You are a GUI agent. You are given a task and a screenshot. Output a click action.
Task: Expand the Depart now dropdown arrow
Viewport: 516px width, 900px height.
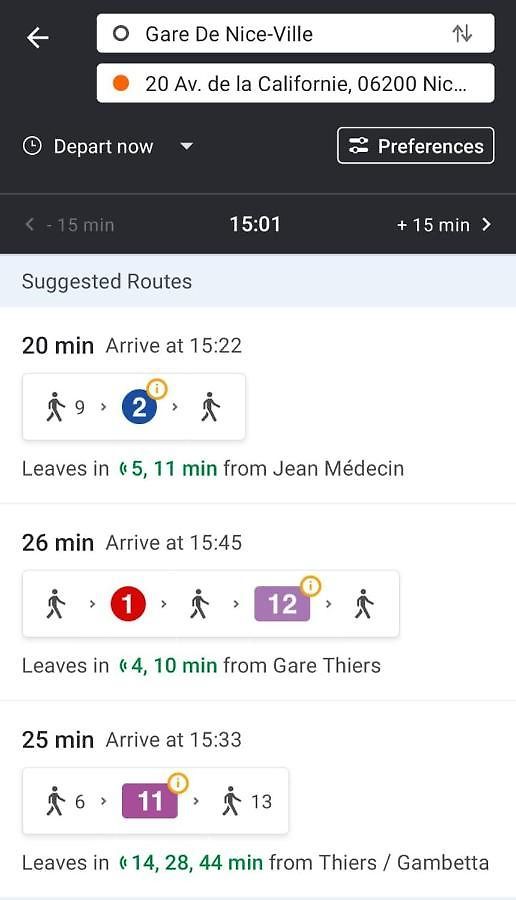coord(187,146)
